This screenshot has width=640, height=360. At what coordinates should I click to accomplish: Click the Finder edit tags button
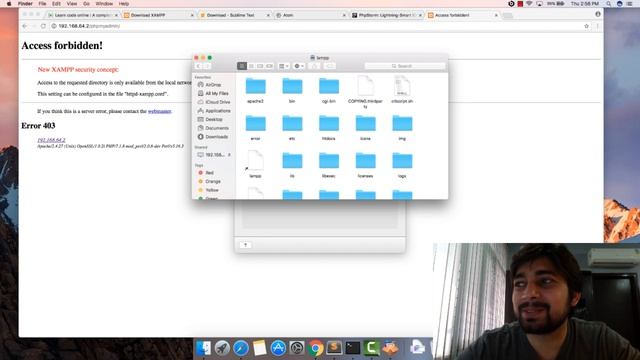pos(330,66)
